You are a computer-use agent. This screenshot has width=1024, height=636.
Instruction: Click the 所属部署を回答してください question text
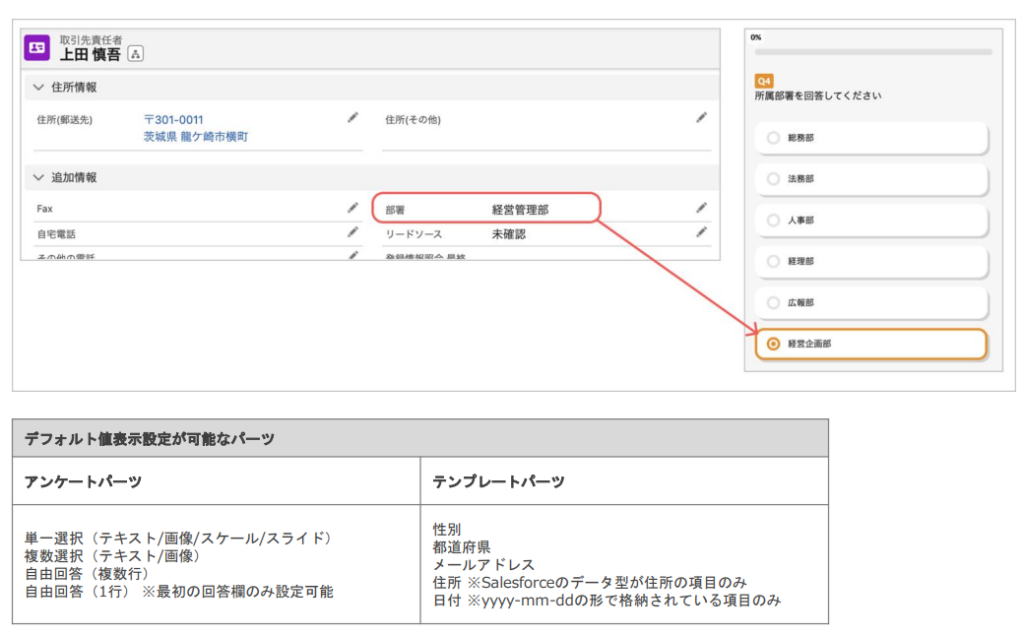click(818, 96)
